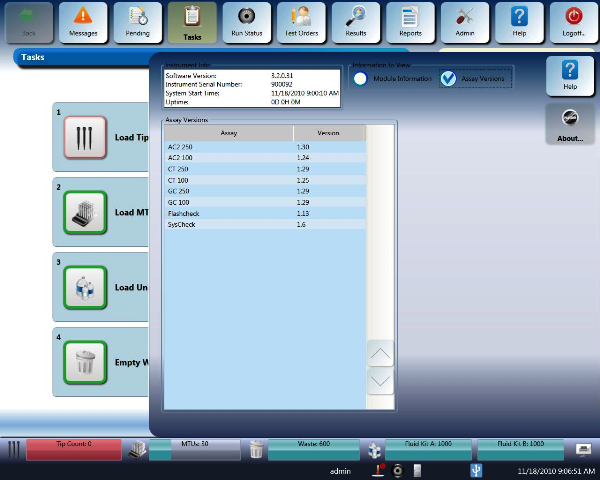Click the About button
This screenshot has width=600, height=480.
click(x=571, y=125)
